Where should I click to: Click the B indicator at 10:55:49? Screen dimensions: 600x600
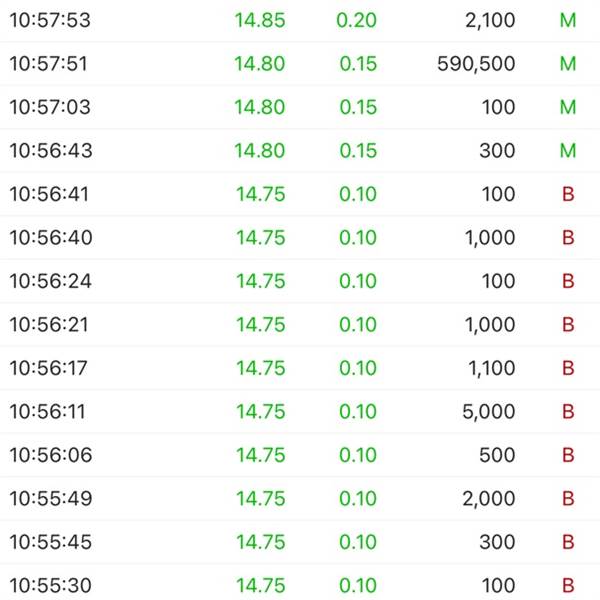click(568, 498)
